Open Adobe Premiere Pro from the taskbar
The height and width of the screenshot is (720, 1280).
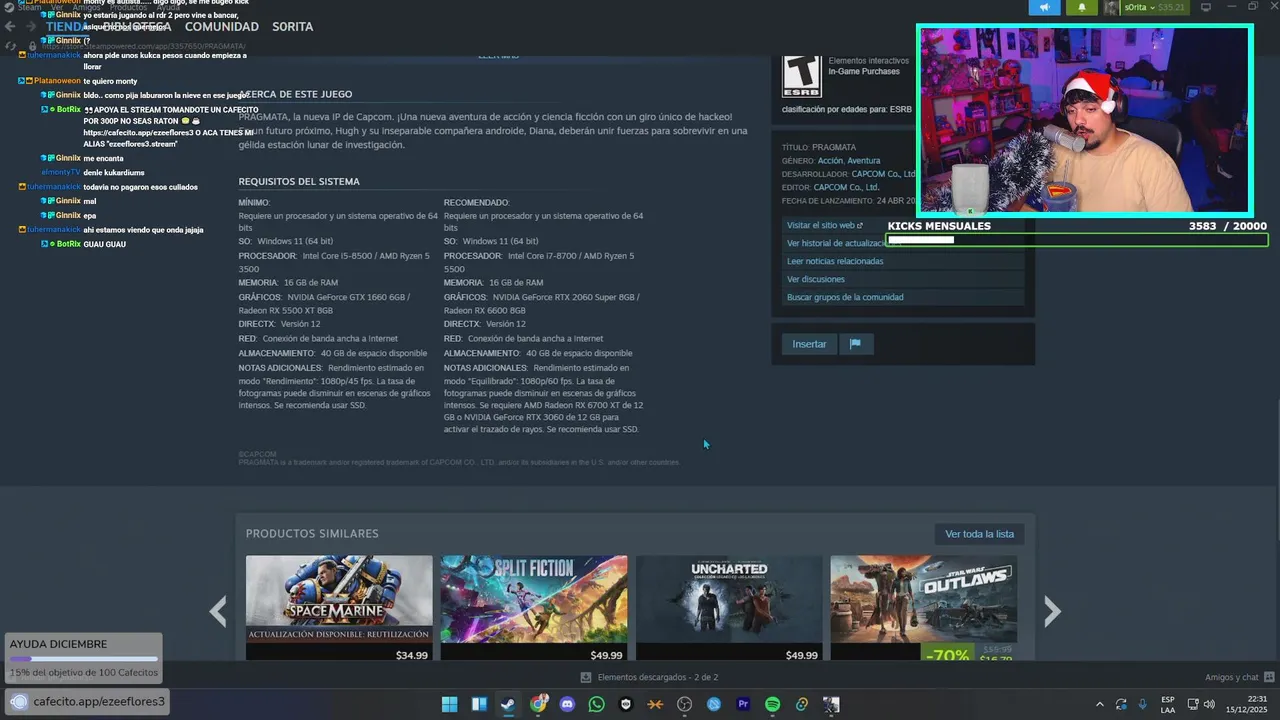tap(743, 704)
